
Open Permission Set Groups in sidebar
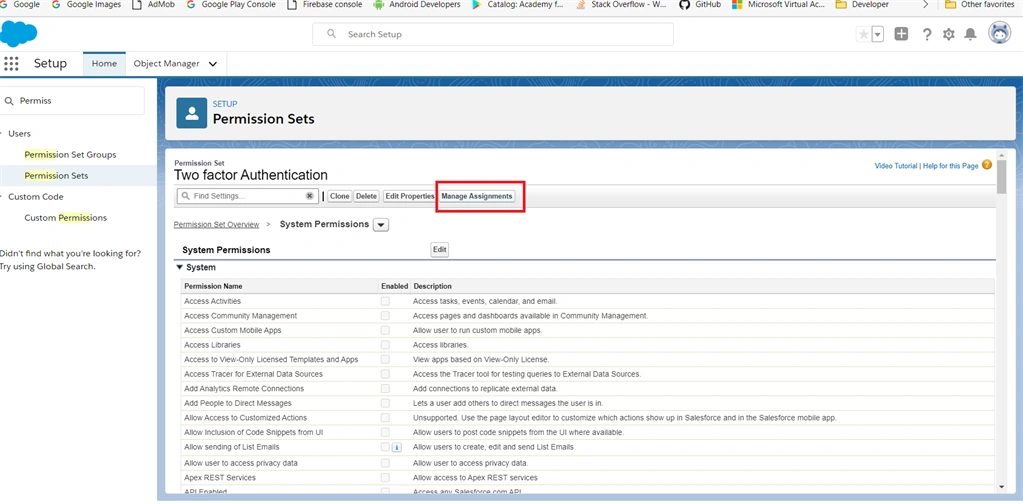tap(70, 155)
